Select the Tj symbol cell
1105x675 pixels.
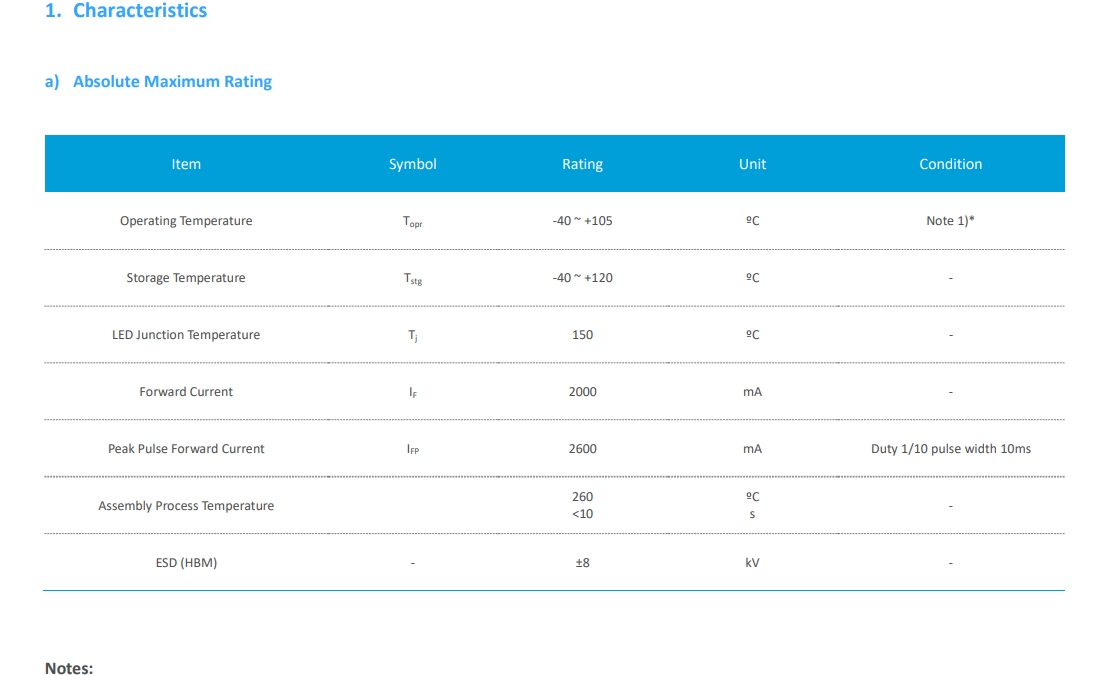(413, 335)
